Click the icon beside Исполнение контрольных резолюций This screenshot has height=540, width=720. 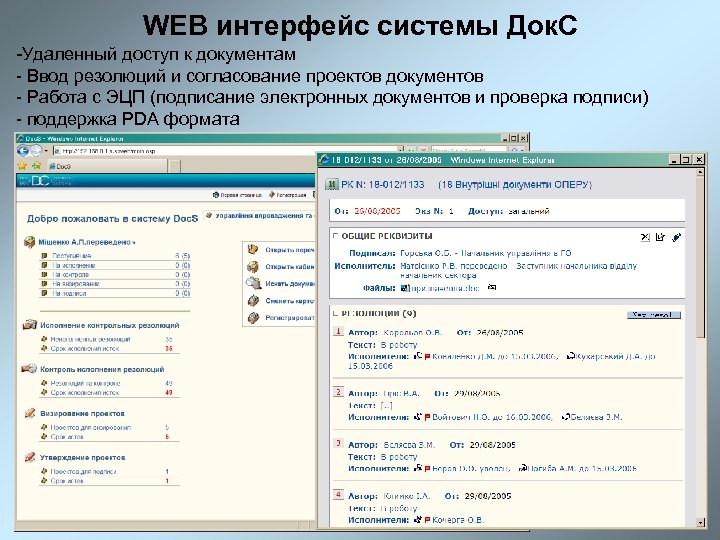click(30, 325)
